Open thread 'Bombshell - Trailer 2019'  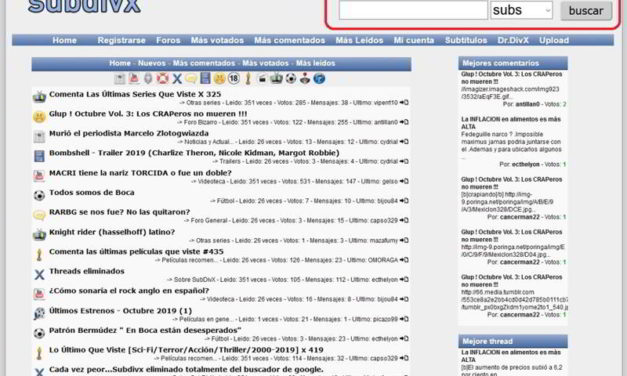[194, 153]
